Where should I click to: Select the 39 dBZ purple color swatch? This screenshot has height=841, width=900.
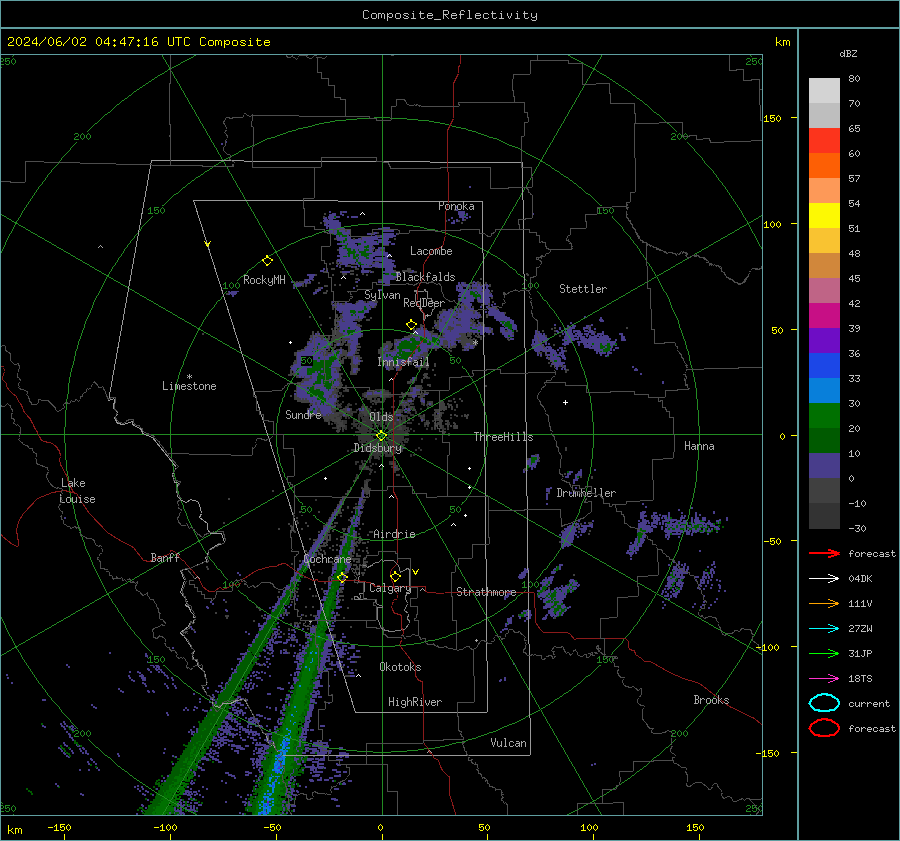(824, 340)
